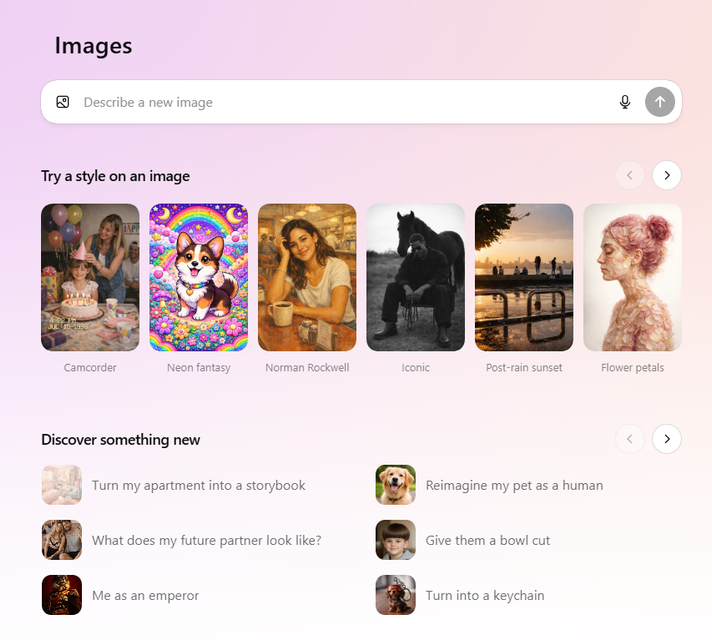Select the Camcorder style thumbnail
The width and height of the screenshot is (712, 640).
coord(90,277)
